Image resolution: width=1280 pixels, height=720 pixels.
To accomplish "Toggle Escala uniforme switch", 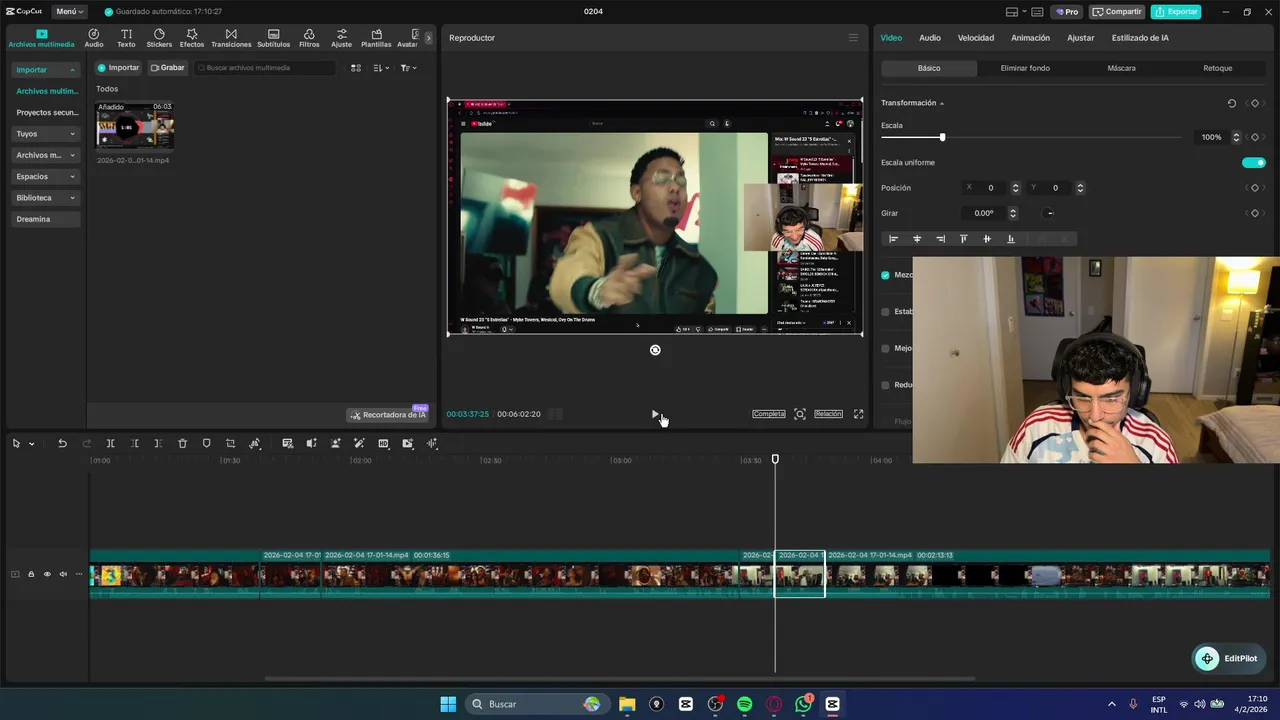I will [1253, 162].
